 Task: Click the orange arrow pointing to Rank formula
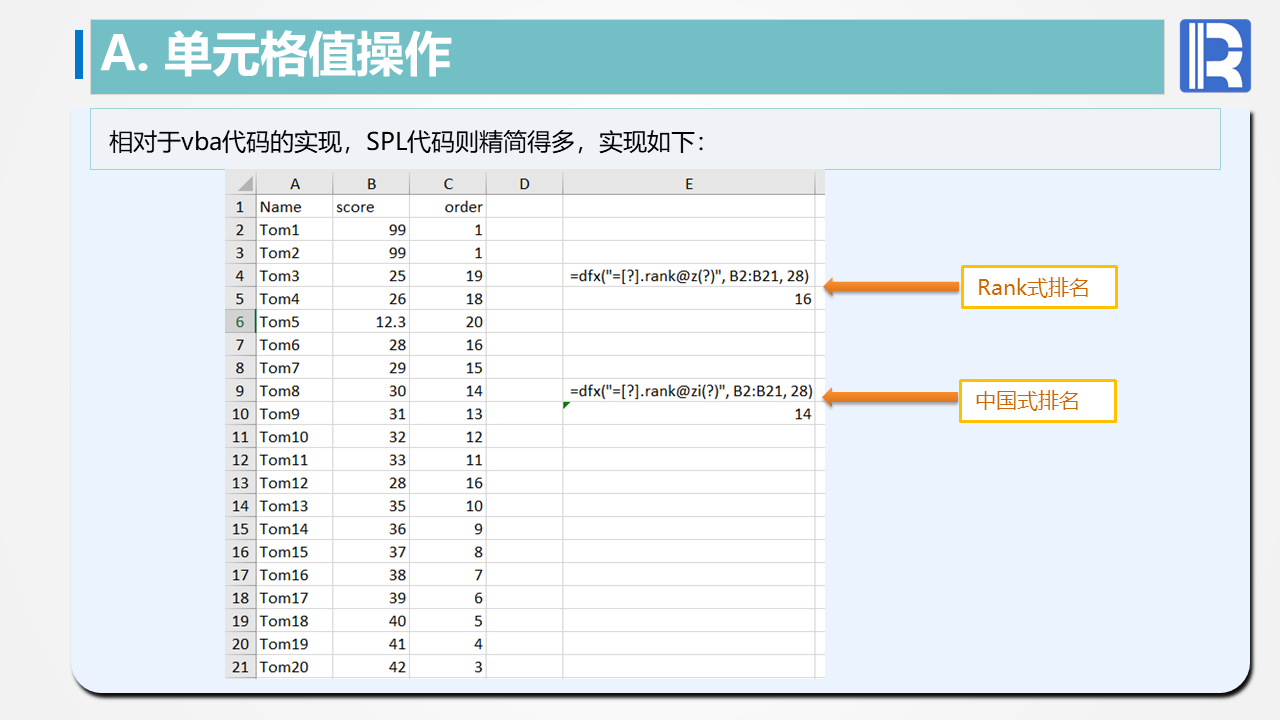887,287
